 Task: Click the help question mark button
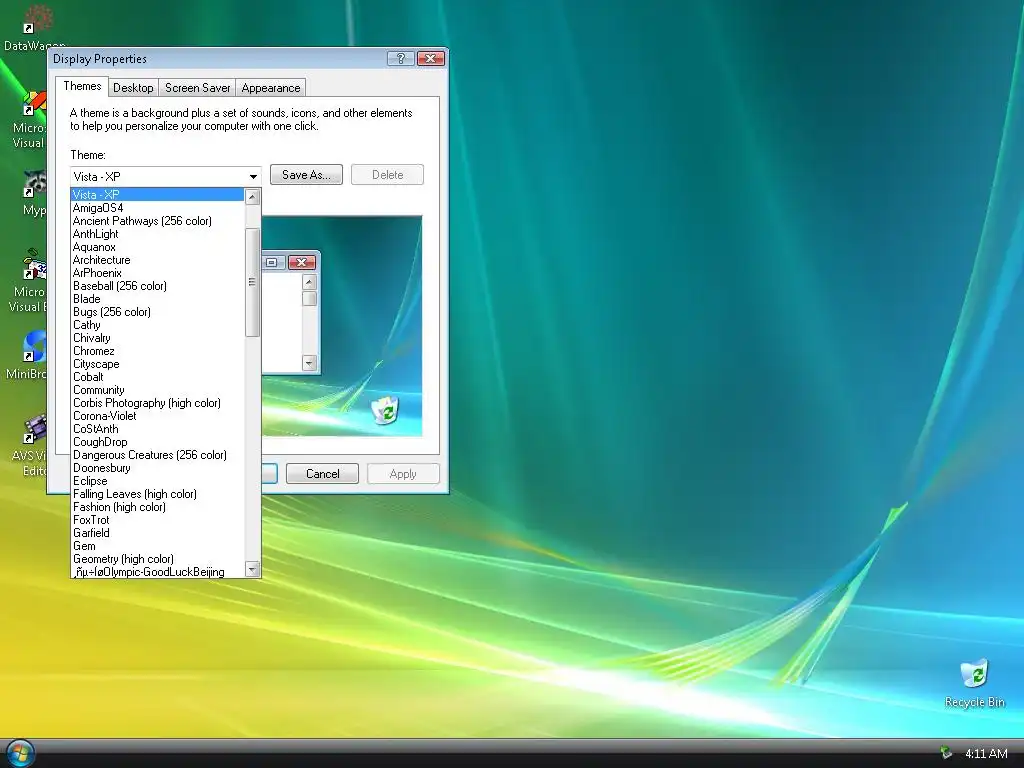[400, 58]
